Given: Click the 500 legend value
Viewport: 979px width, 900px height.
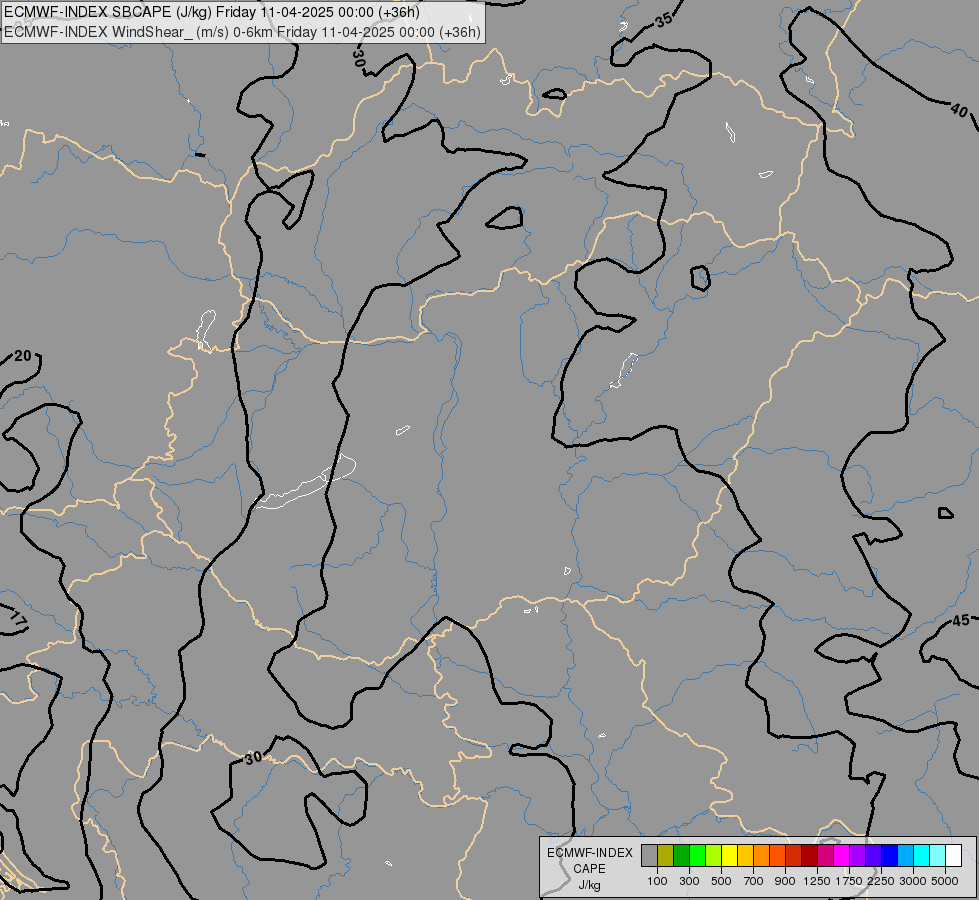Looking at the screenshot, I should [721, 881].
